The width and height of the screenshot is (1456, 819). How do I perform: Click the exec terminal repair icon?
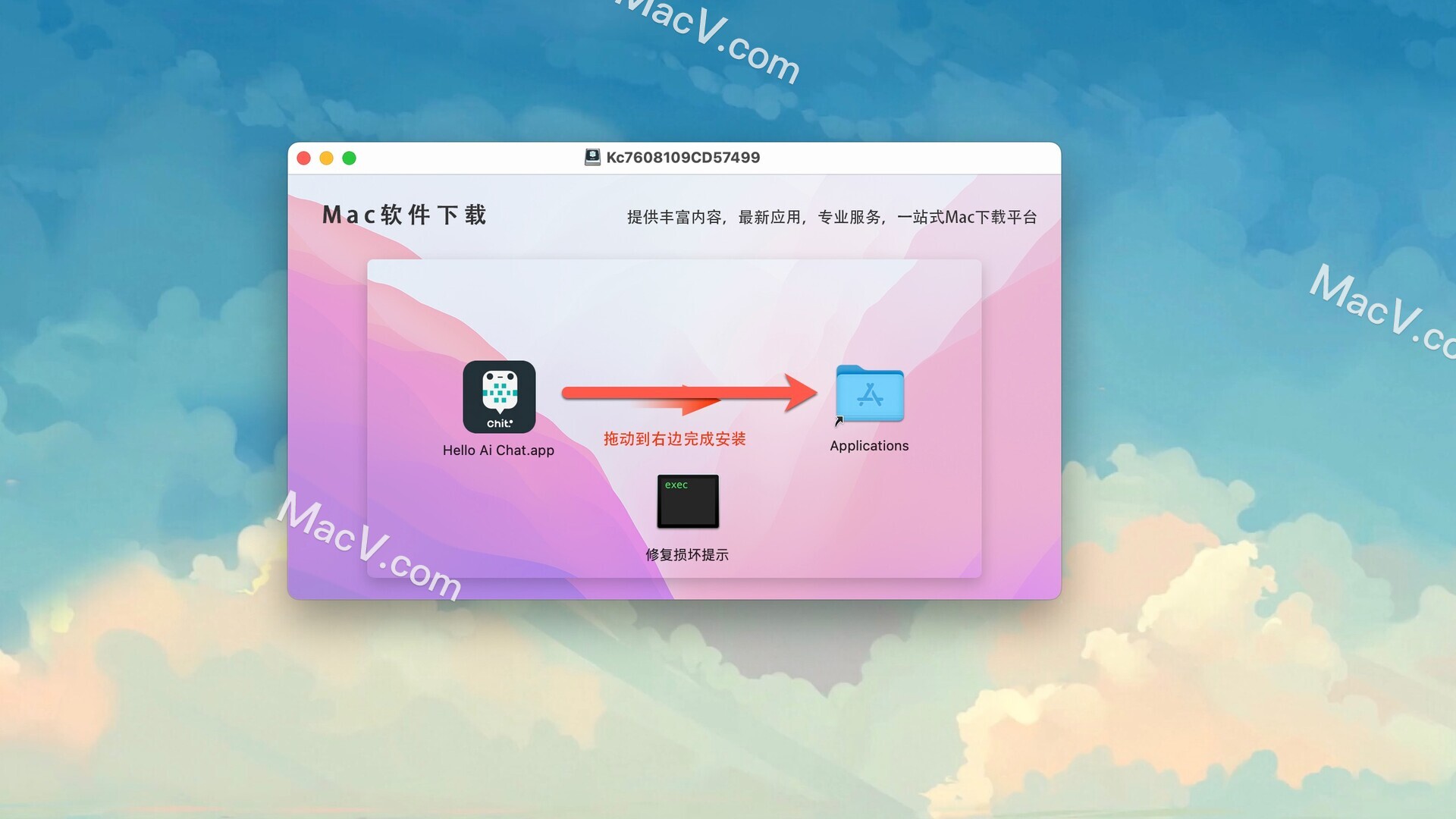pyautogui.click(x=687, y=502)
